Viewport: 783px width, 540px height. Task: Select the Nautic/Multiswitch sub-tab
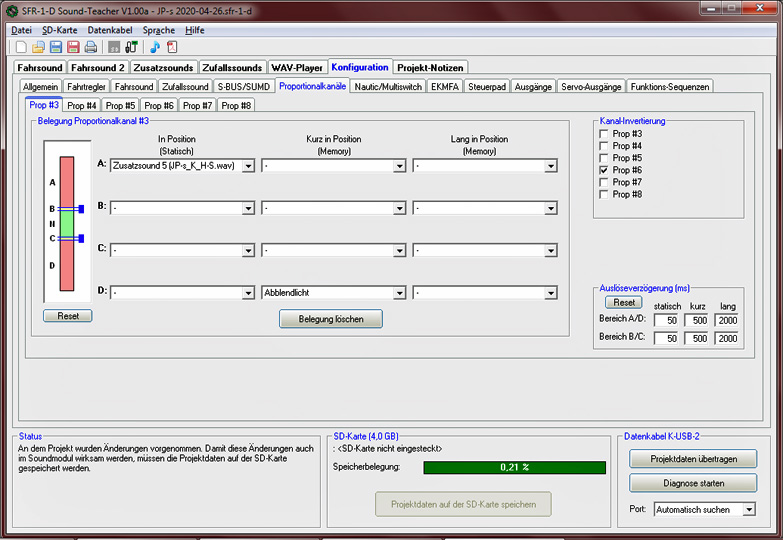point(388,86)
